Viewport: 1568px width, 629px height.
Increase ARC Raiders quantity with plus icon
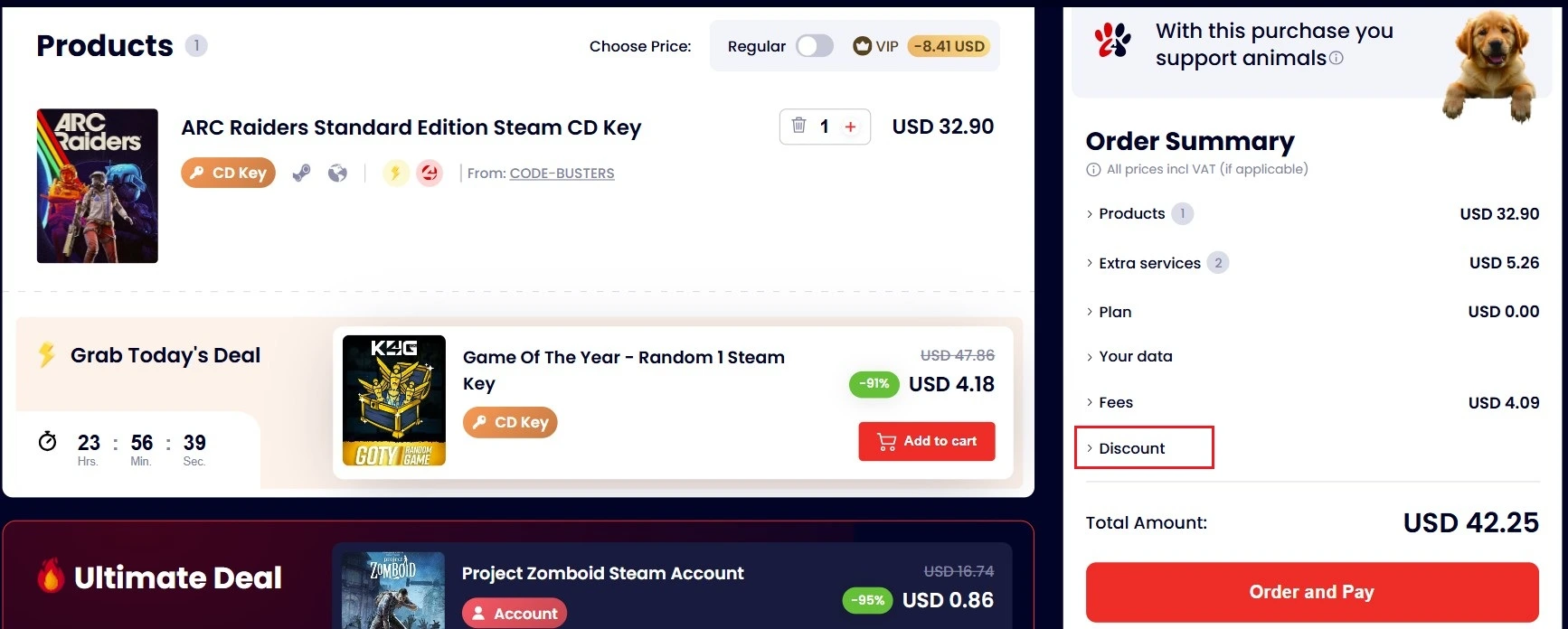850,127
